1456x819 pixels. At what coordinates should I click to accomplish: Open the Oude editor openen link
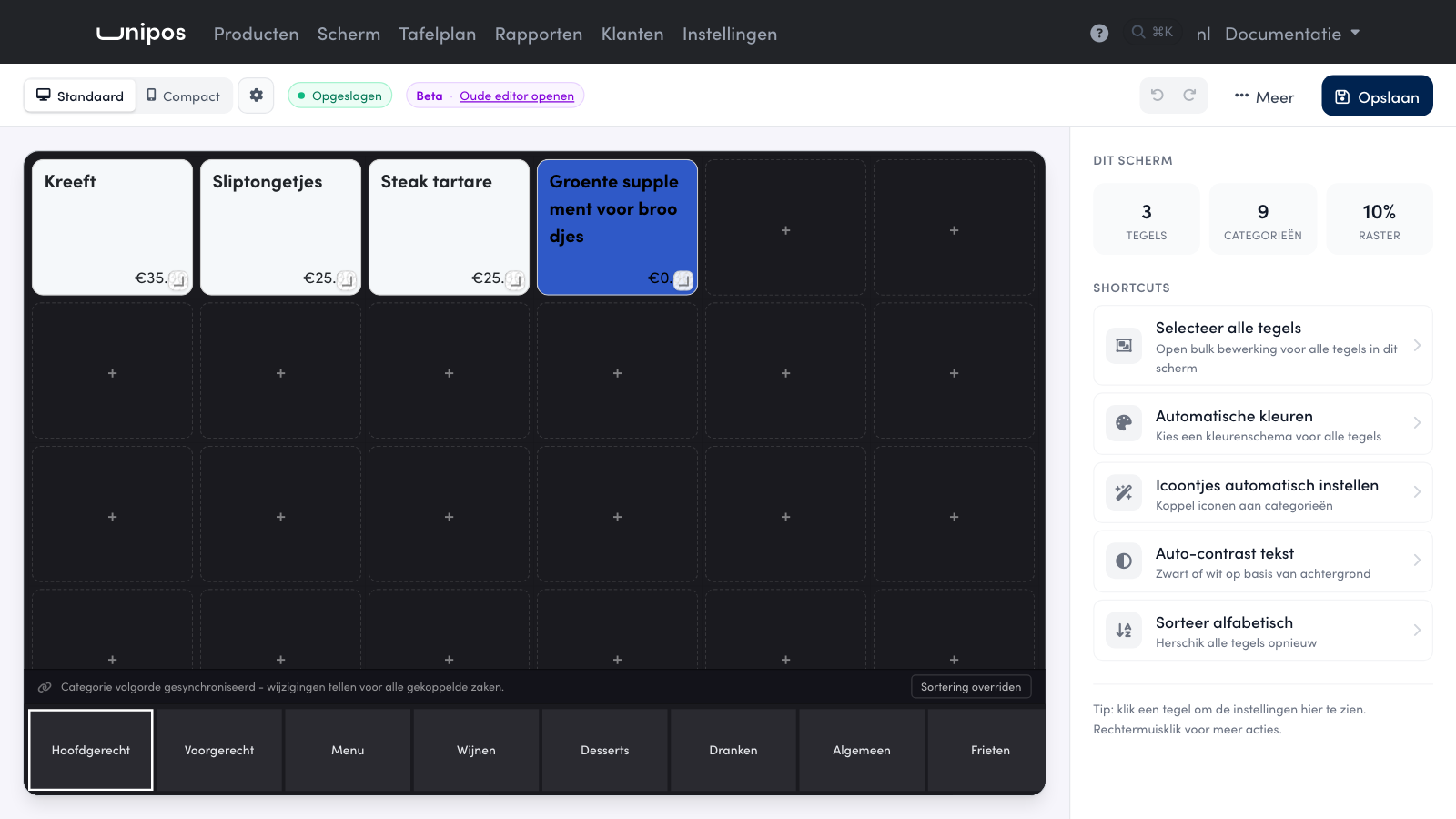pyautogui.click(x=517, y=96)
